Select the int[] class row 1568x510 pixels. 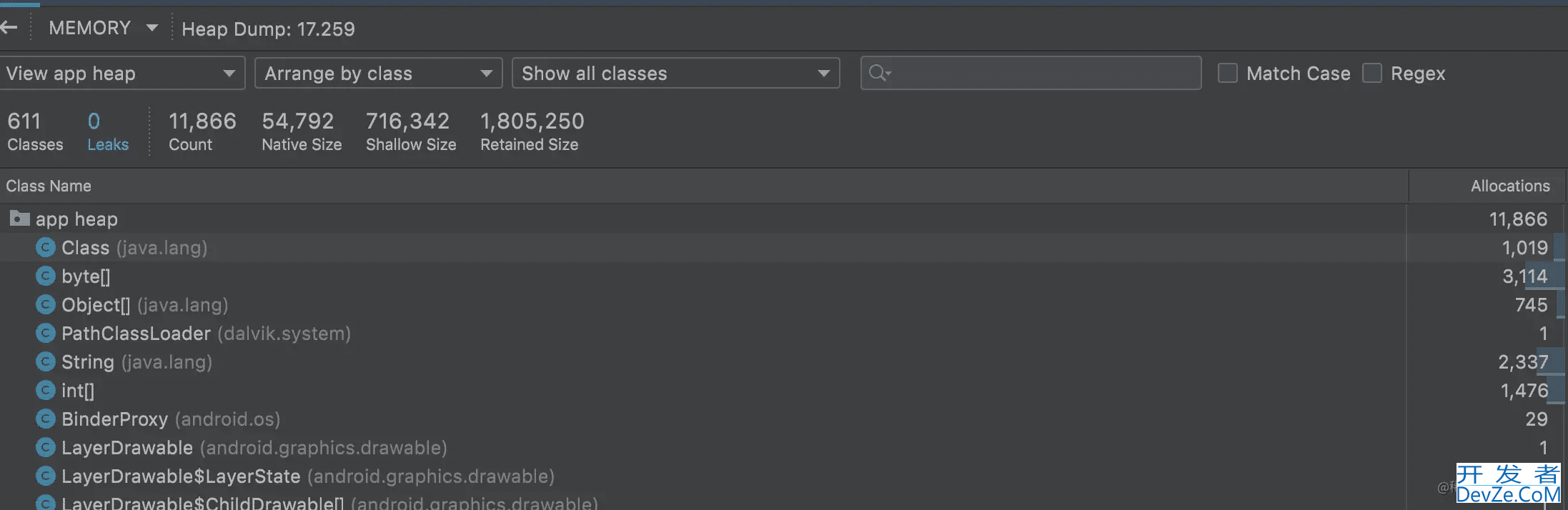(784, 391)
